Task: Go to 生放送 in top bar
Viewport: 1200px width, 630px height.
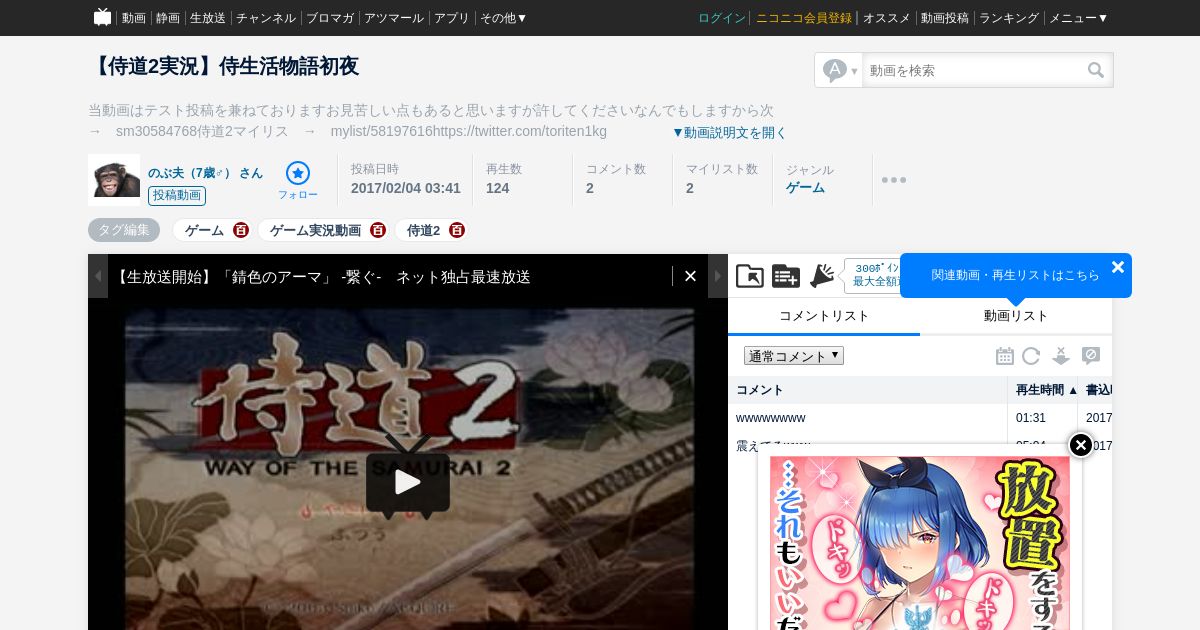Action: pos(208,18)
